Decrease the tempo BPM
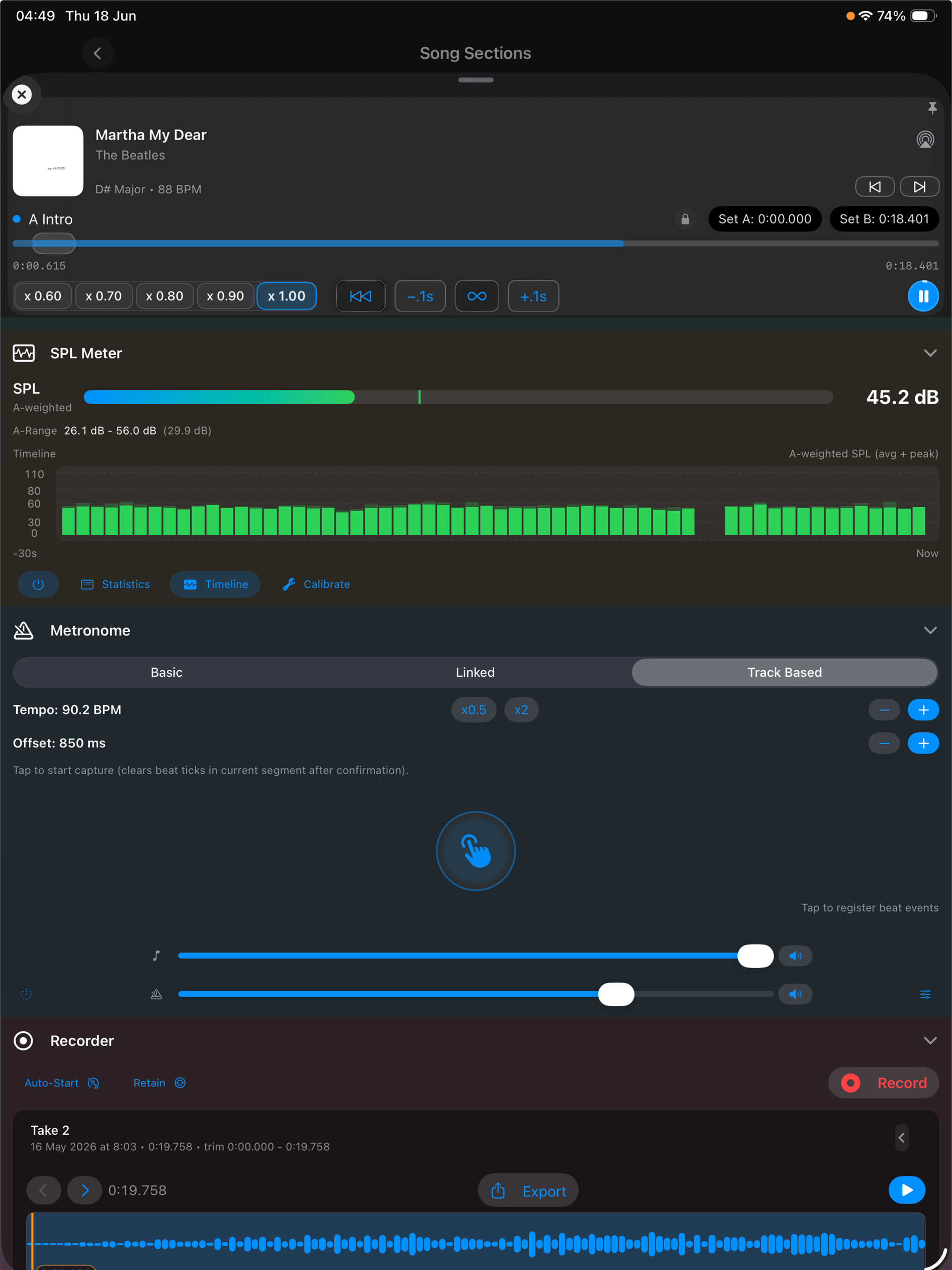 click(884, 710)
